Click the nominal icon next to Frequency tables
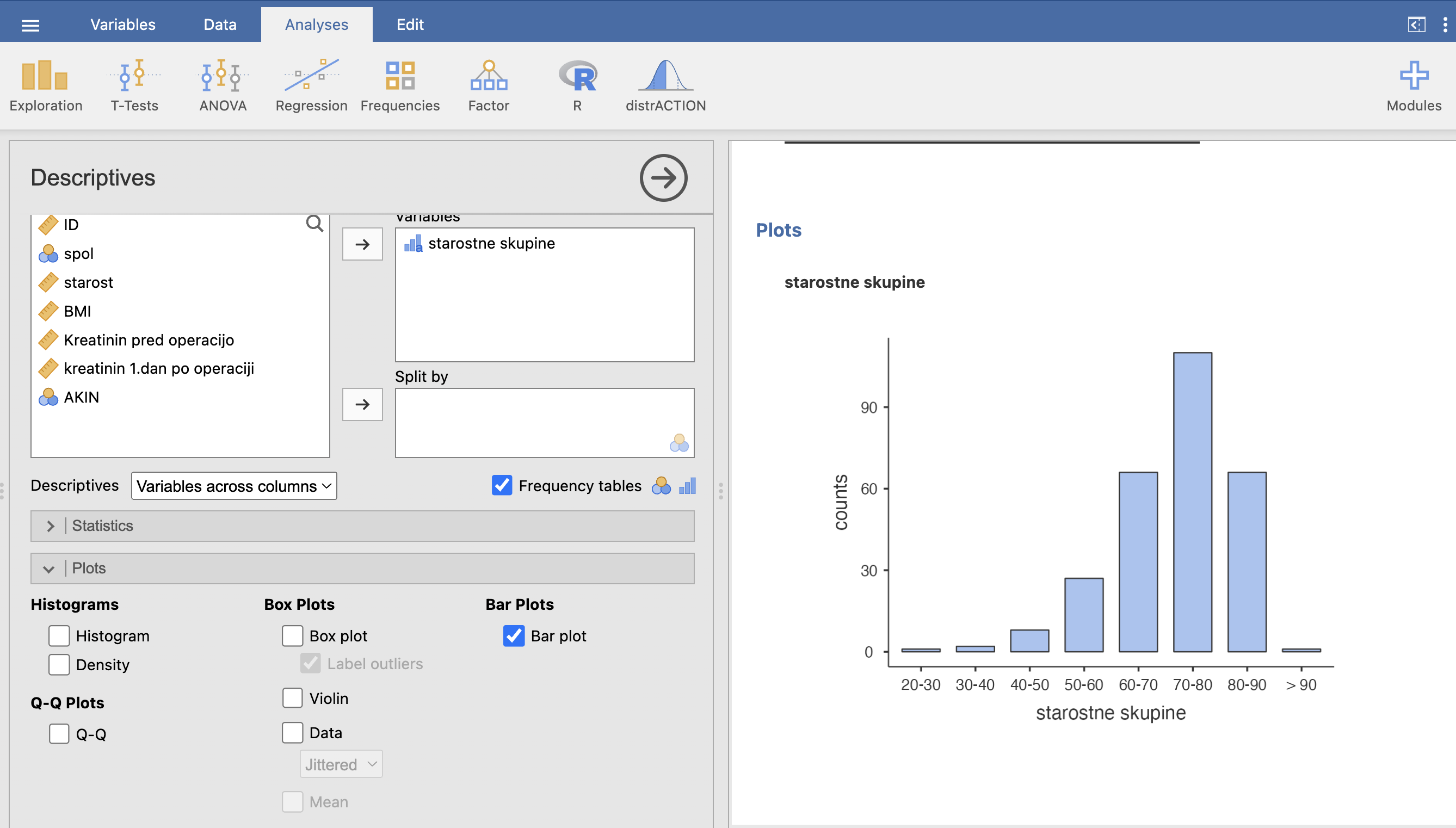This screenshot has height=828, width=1456. [661, 486]
